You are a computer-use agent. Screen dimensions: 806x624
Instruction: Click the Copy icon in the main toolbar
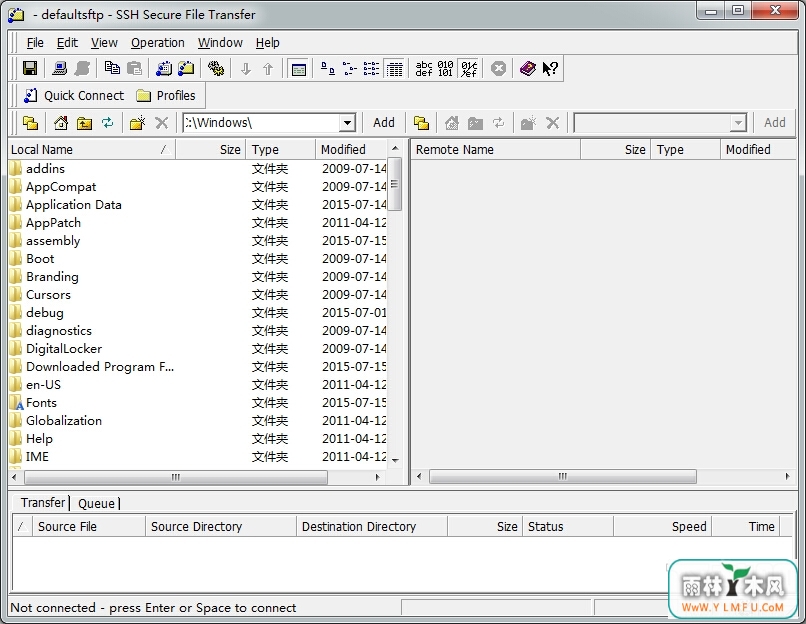point(112,68)
